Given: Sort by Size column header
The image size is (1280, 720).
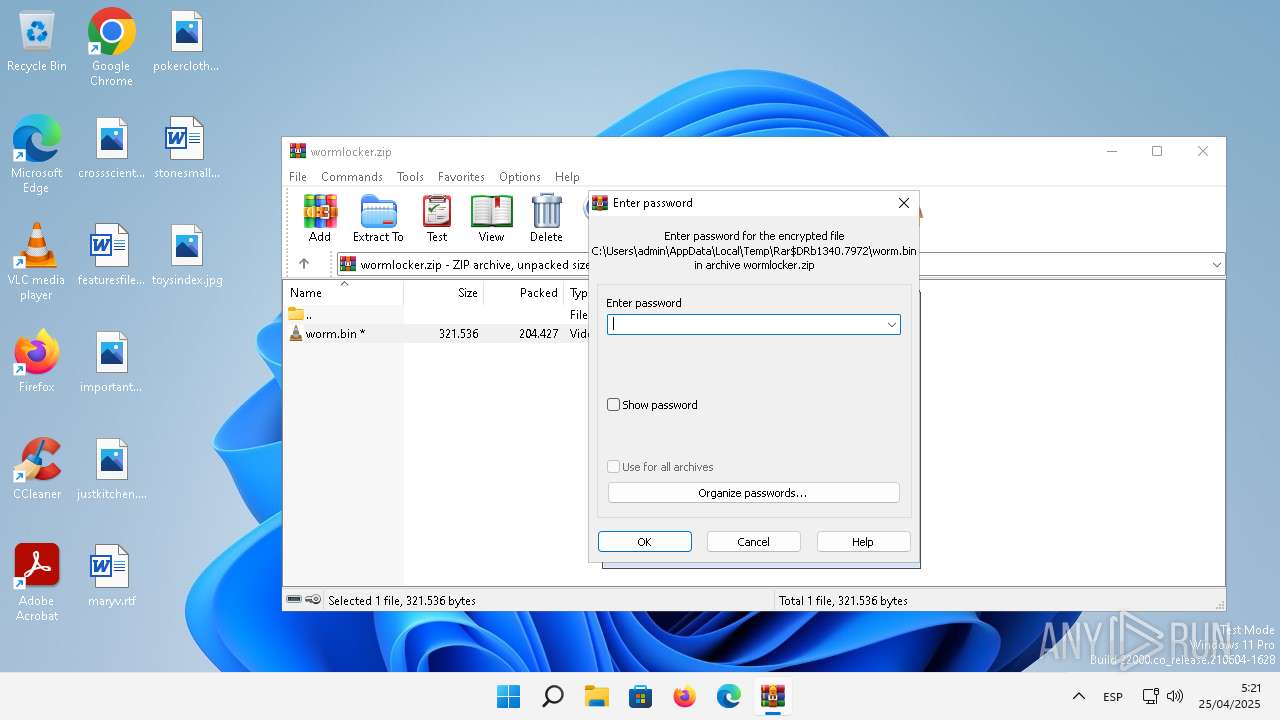Looking at the screenshot, I should [444, 293].
